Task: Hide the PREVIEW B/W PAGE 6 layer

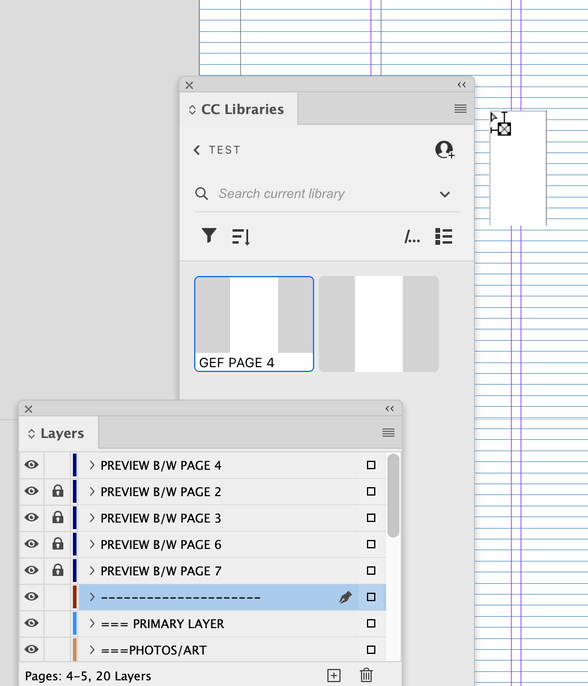Action: point(32,544)
